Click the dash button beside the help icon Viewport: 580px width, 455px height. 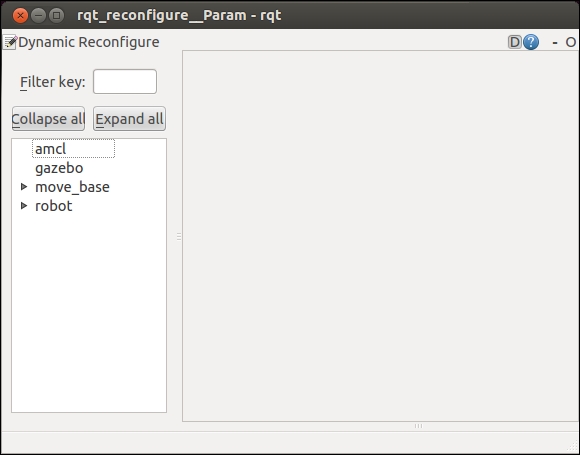[x=554, y=43]
